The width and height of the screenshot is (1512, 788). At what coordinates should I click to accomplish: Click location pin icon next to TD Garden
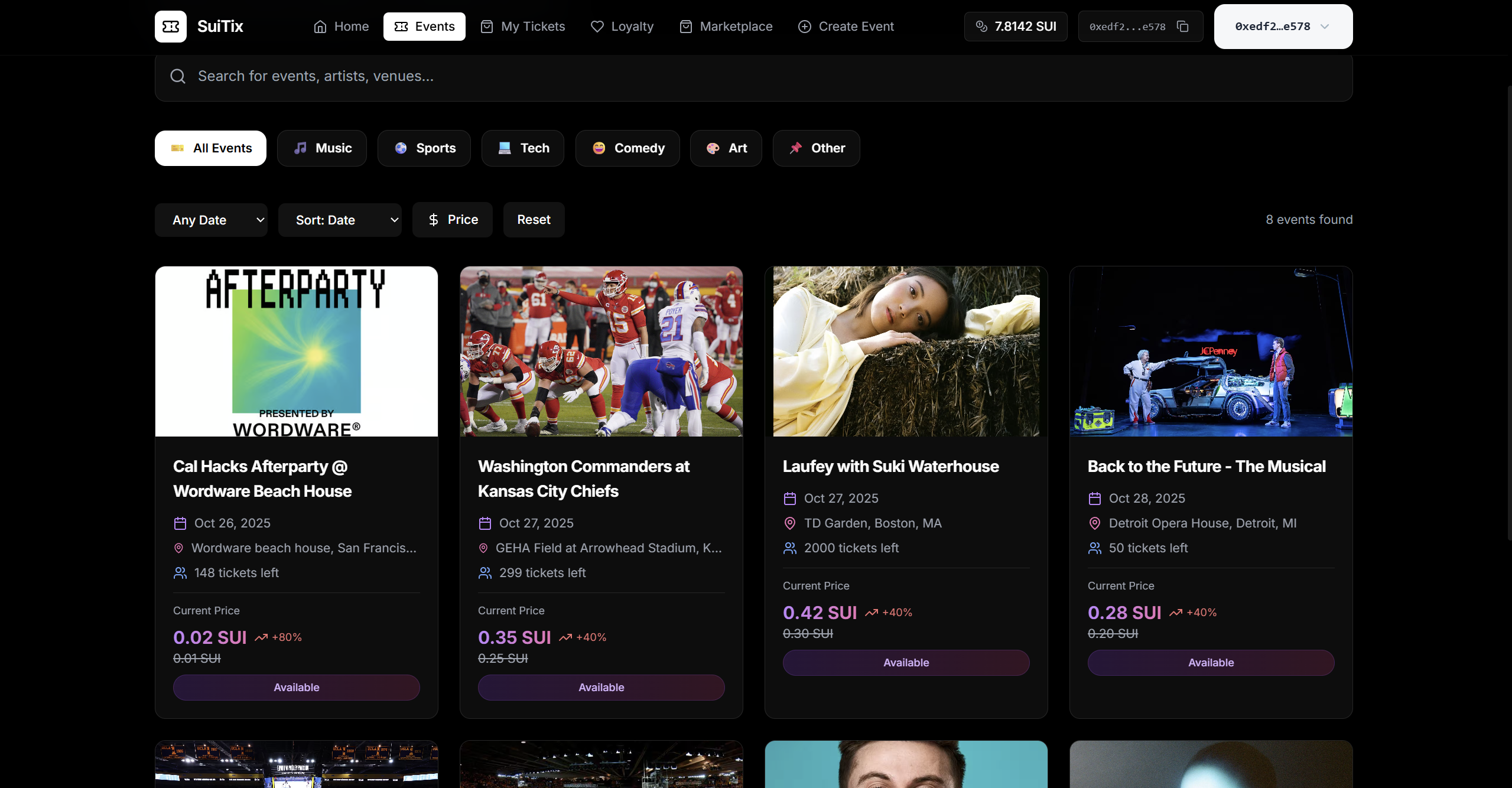[789, 523]
